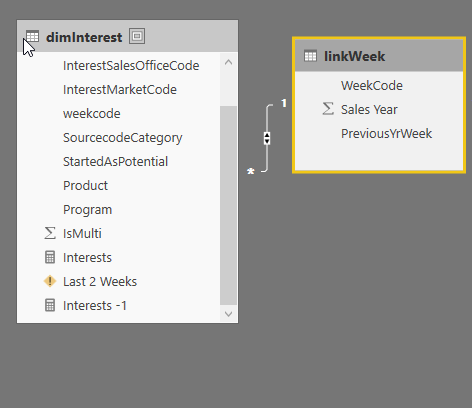Image resolution: width=472 pixels, height=408 pixels.
Task: Click the relationship cross-filter direction icon
Action: (267, 138)
